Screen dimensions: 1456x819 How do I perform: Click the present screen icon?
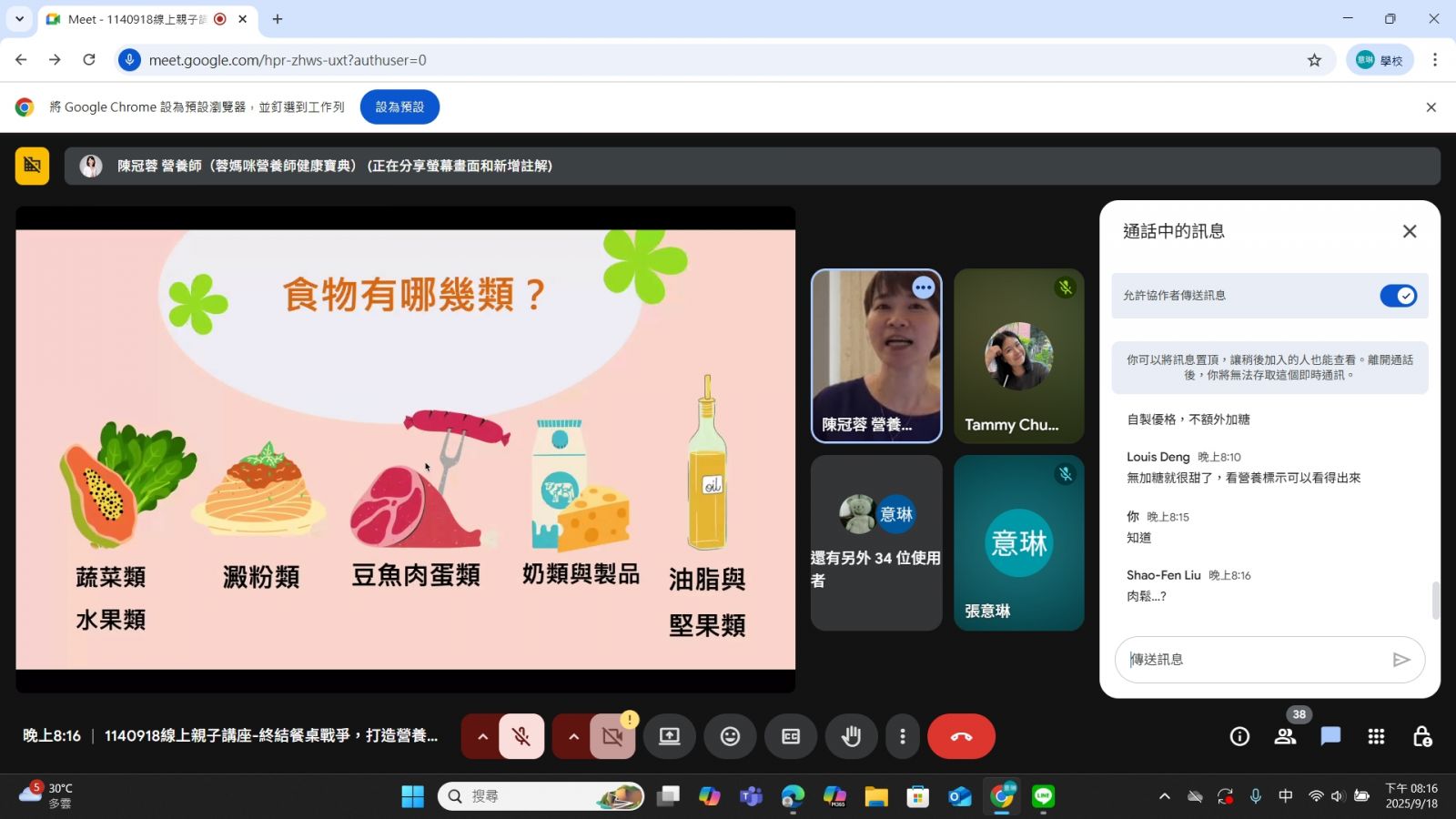[670, 736]
